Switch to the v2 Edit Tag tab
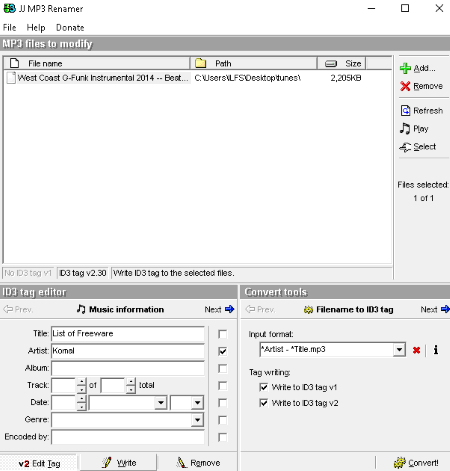The width and height of the screenshot is (450, 471). pos(39,463)
